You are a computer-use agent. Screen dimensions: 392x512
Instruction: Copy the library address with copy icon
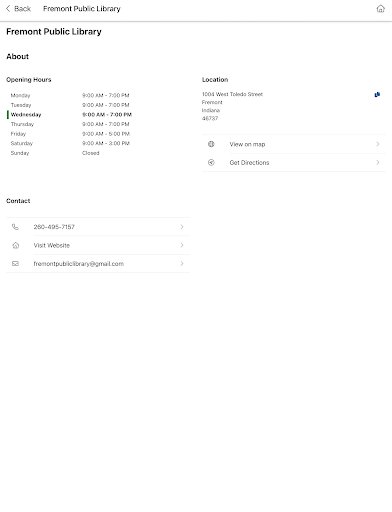click(377, 95)
